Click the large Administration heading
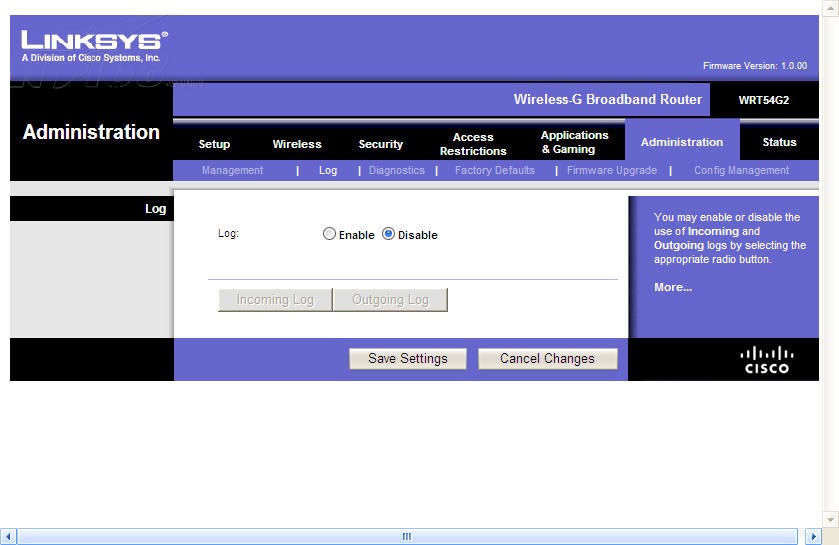The height and width of the screenshot is (545, 839). pos(91,132)
